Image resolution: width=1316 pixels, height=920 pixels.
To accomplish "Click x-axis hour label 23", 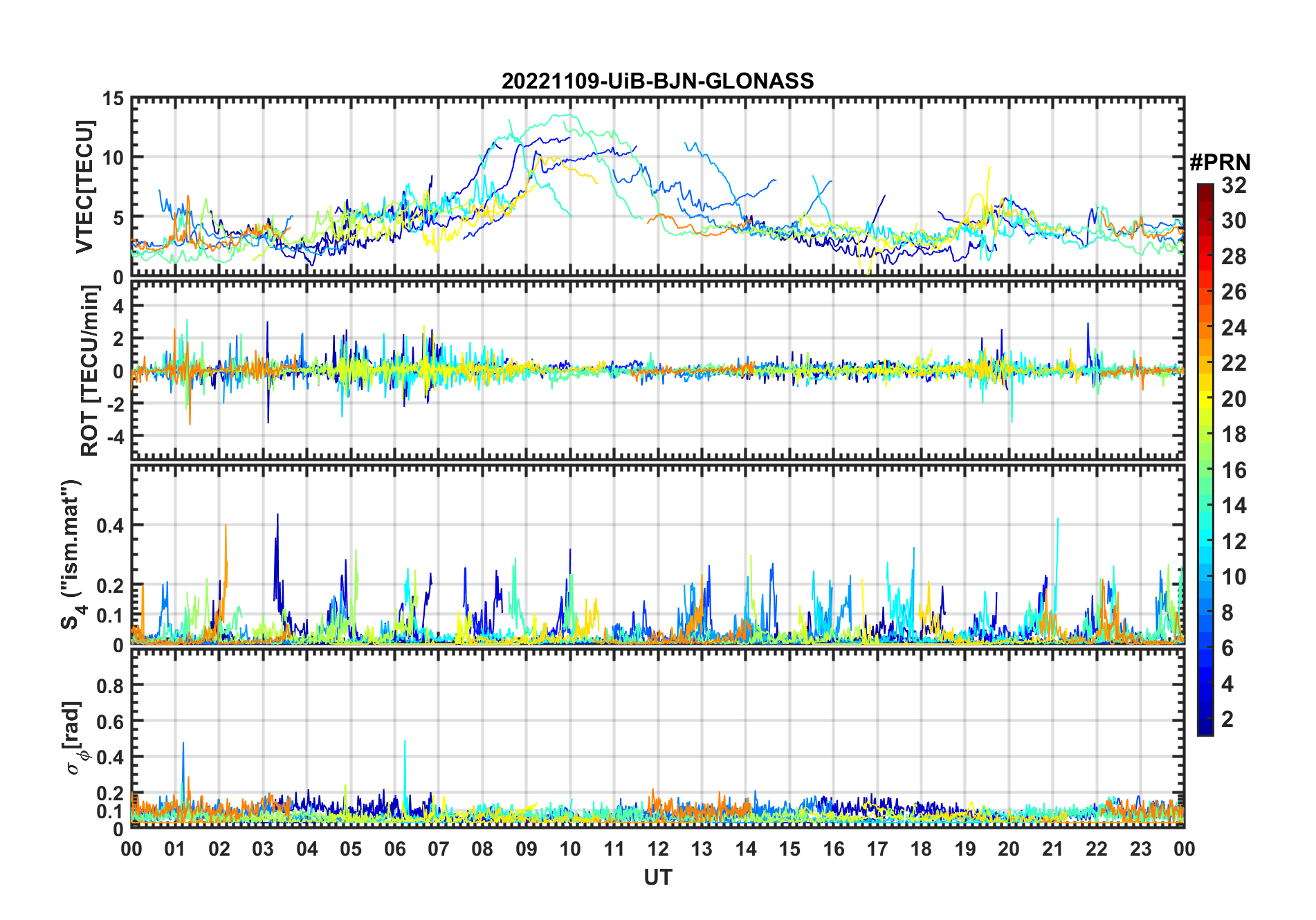I will pos(1140,849).
